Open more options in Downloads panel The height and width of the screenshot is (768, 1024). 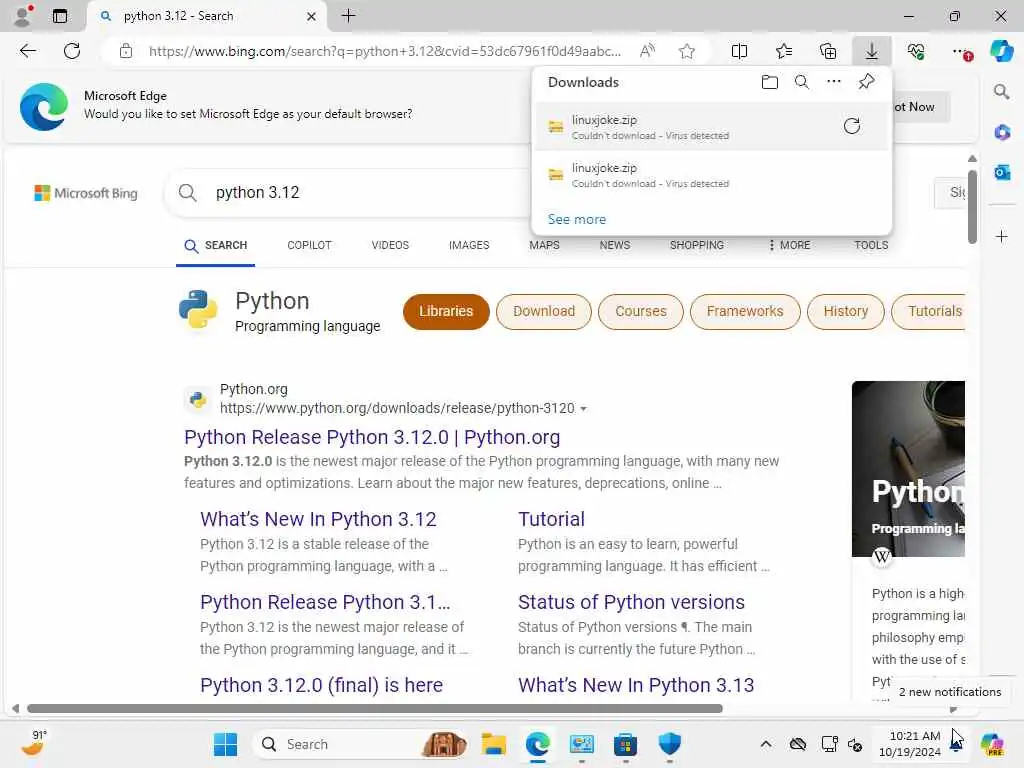tap(834, 82)
